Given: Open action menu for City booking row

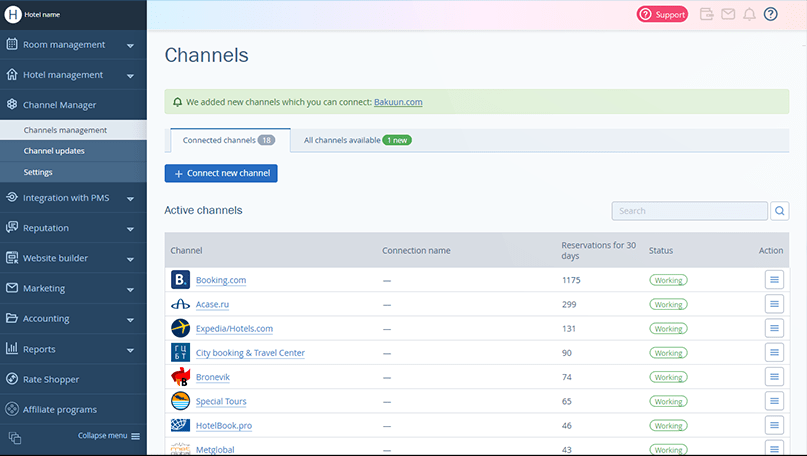Looking at the screenshot, I should pos(774,353).
